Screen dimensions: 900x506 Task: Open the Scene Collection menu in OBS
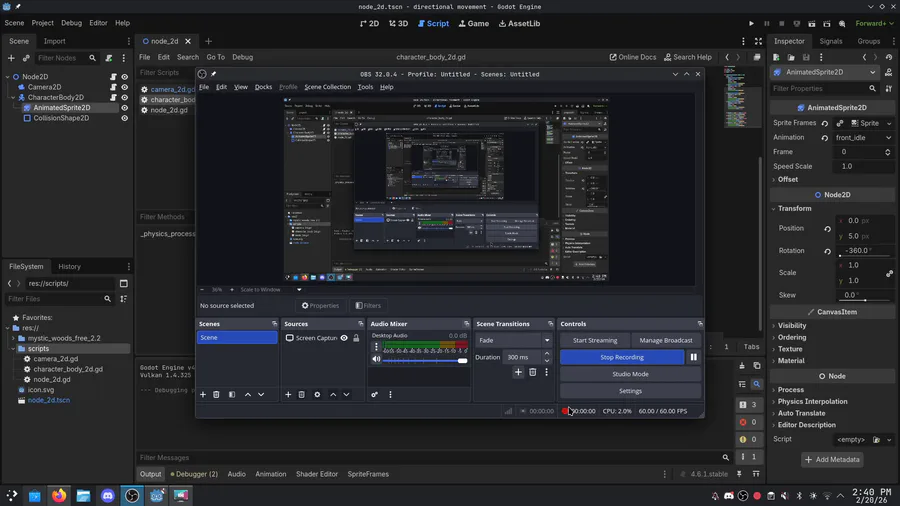327,87
